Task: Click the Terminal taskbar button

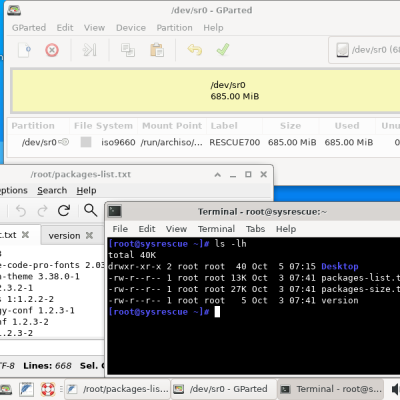Action: (331, 389)
